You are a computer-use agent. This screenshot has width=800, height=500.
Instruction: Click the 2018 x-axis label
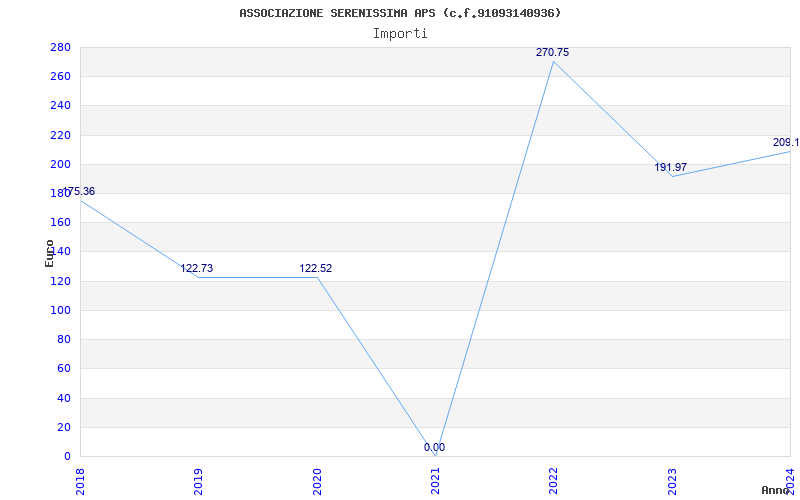[x=80, y=482]
